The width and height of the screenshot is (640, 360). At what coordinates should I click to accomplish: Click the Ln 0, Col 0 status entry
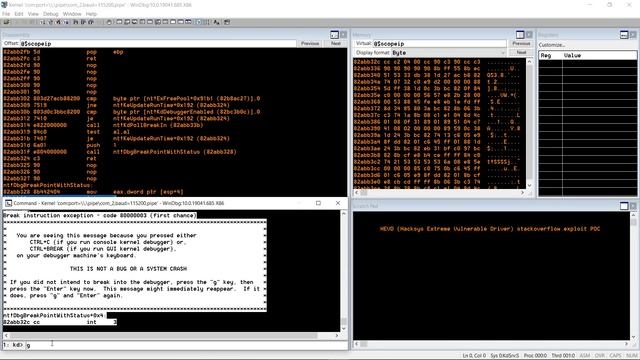474,356
